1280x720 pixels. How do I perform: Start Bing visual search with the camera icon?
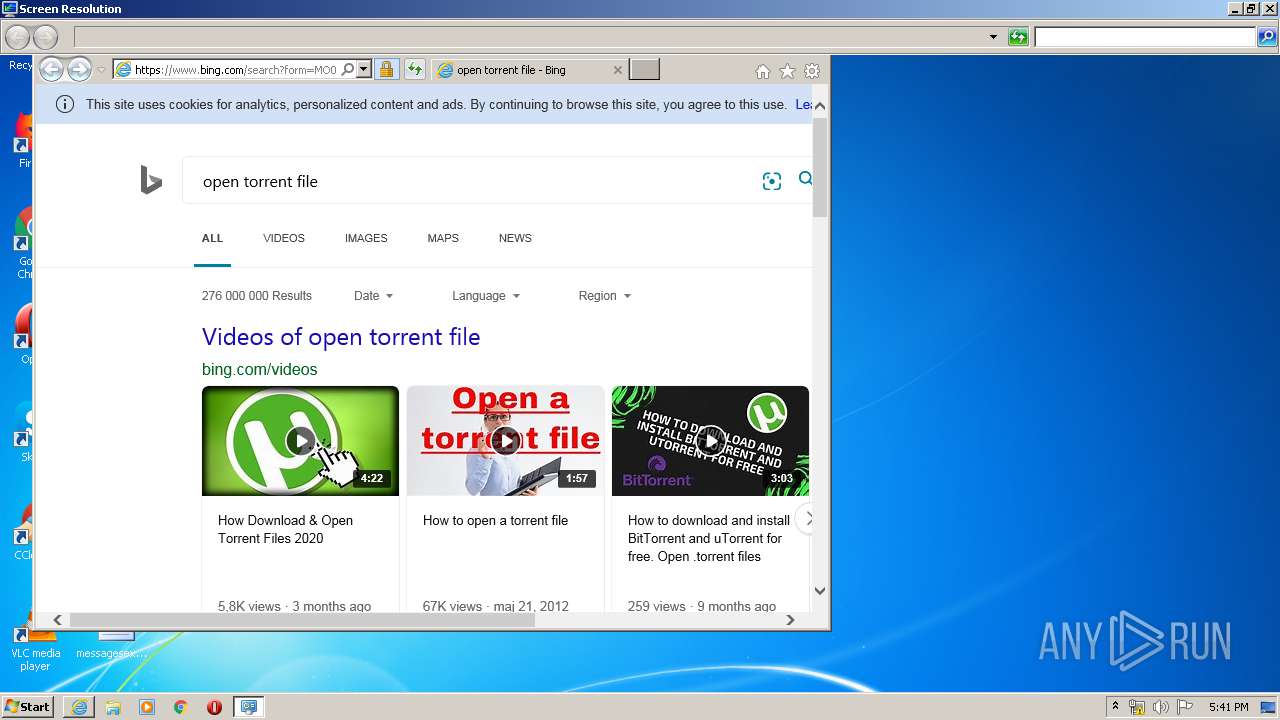click(771, 181)
